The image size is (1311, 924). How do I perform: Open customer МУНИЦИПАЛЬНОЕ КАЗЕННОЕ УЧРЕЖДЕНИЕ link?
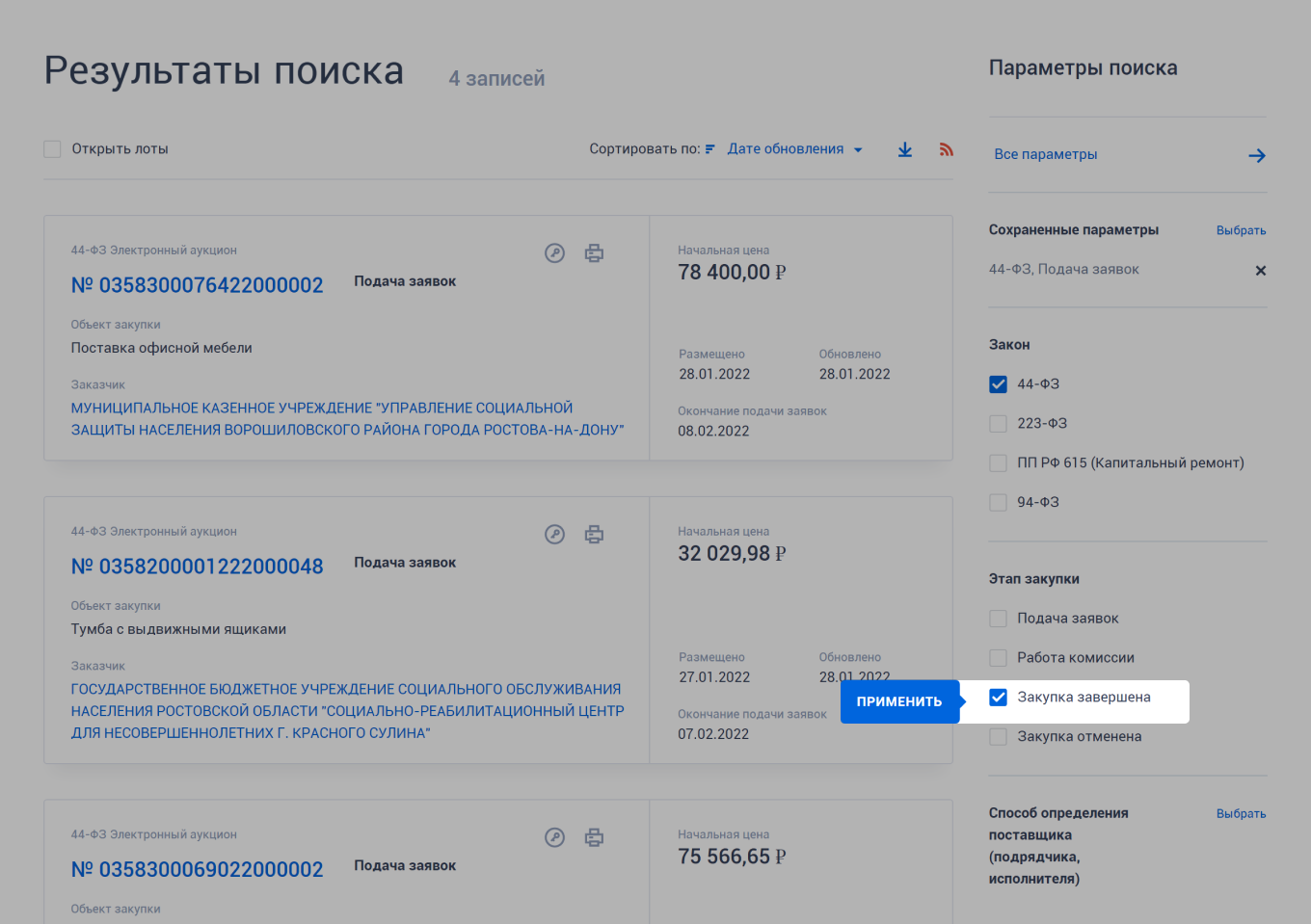pyautogui.click(x=347, y=419)
